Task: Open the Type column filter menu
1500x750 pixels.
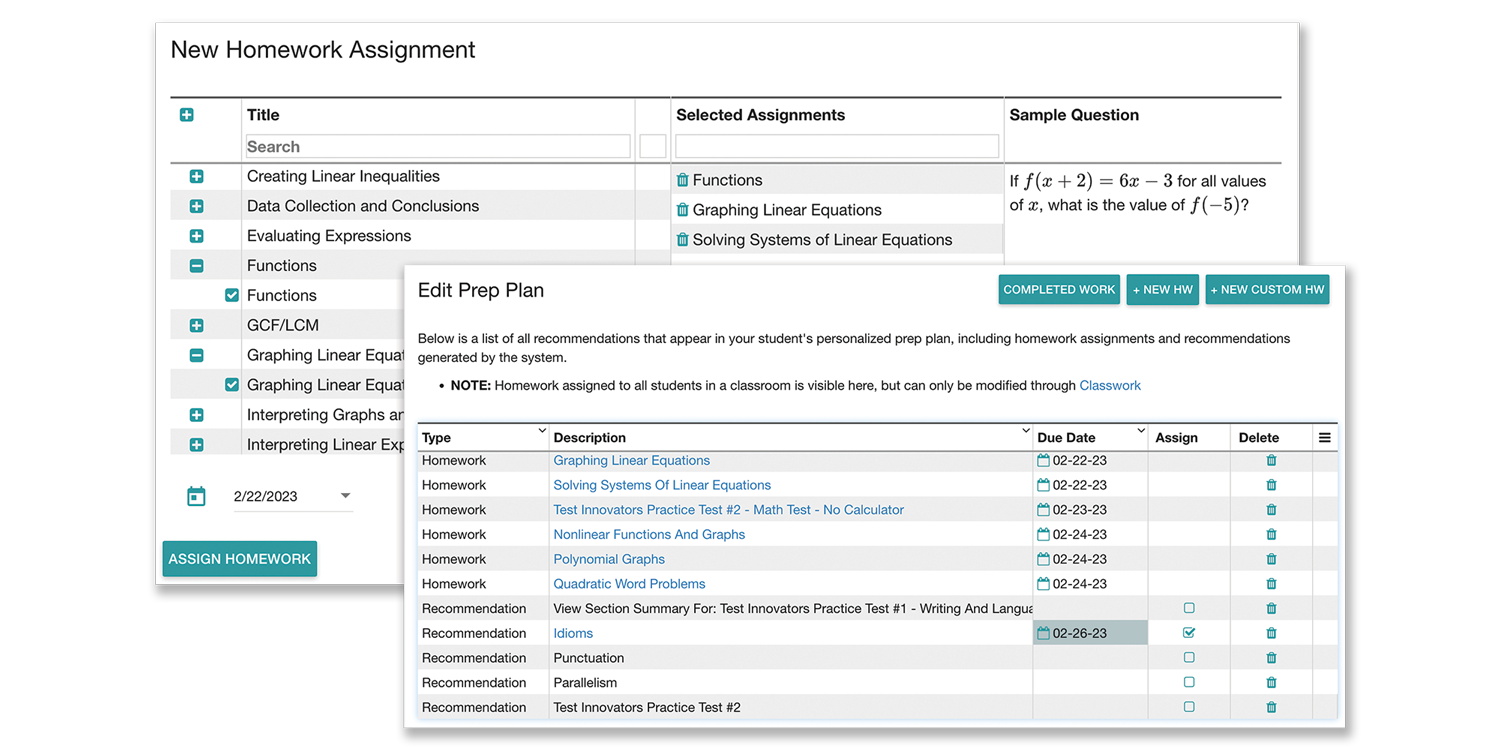Action: [542, 432]
